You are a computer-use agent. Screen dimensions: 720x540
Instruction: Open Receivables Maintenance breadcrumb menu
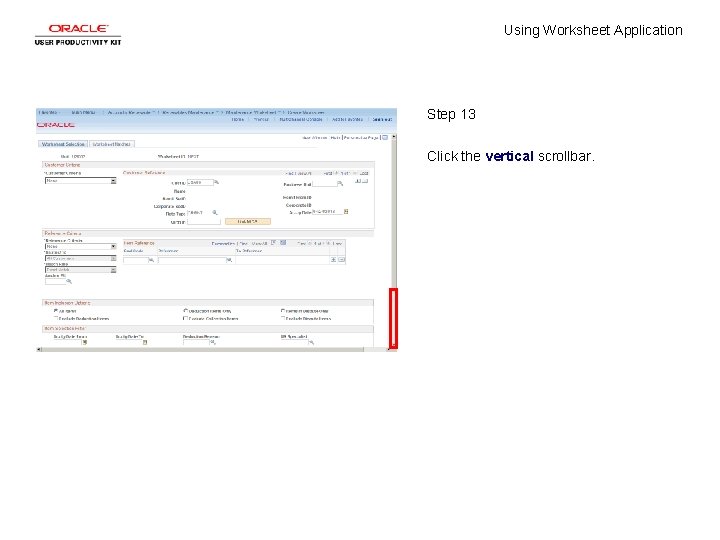[190, 112]
